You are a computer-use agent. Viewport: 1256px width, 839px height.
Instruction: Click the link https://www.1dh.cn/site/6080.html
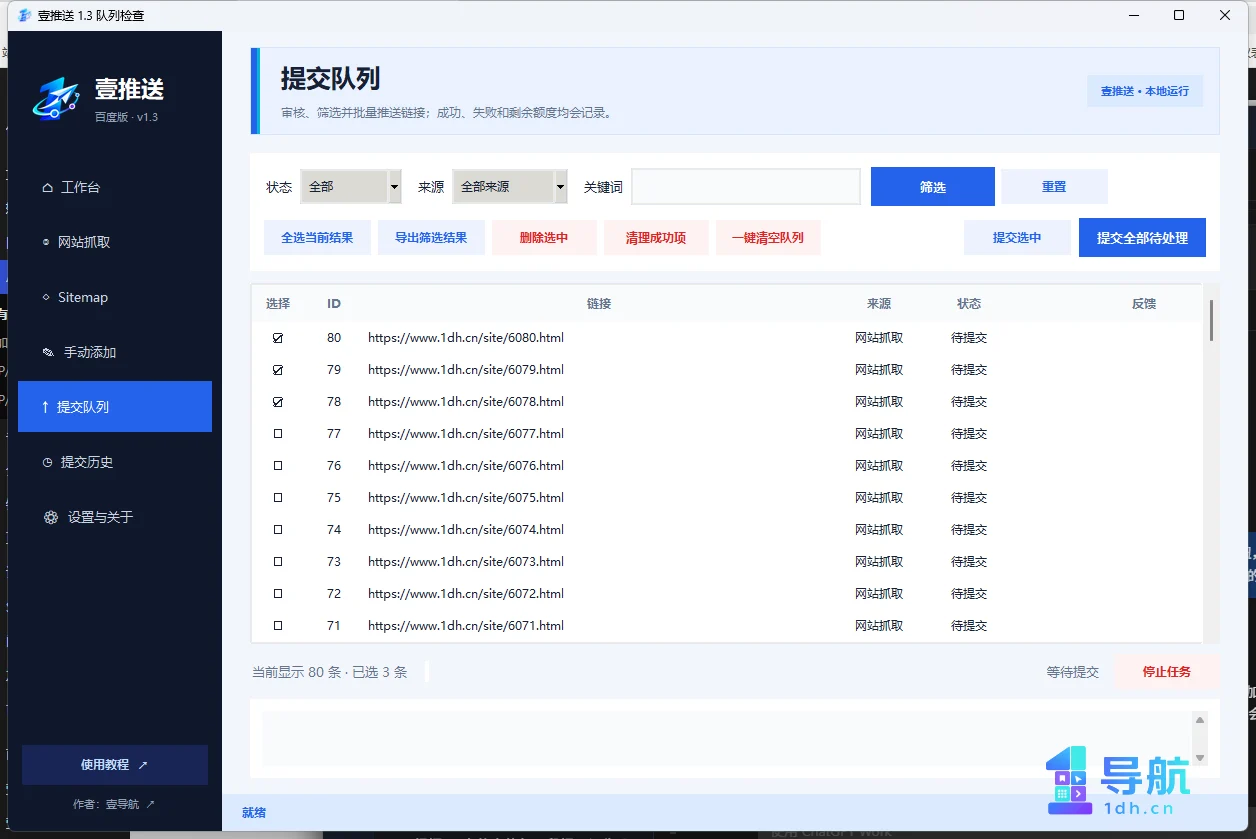(x=466, y=338)
